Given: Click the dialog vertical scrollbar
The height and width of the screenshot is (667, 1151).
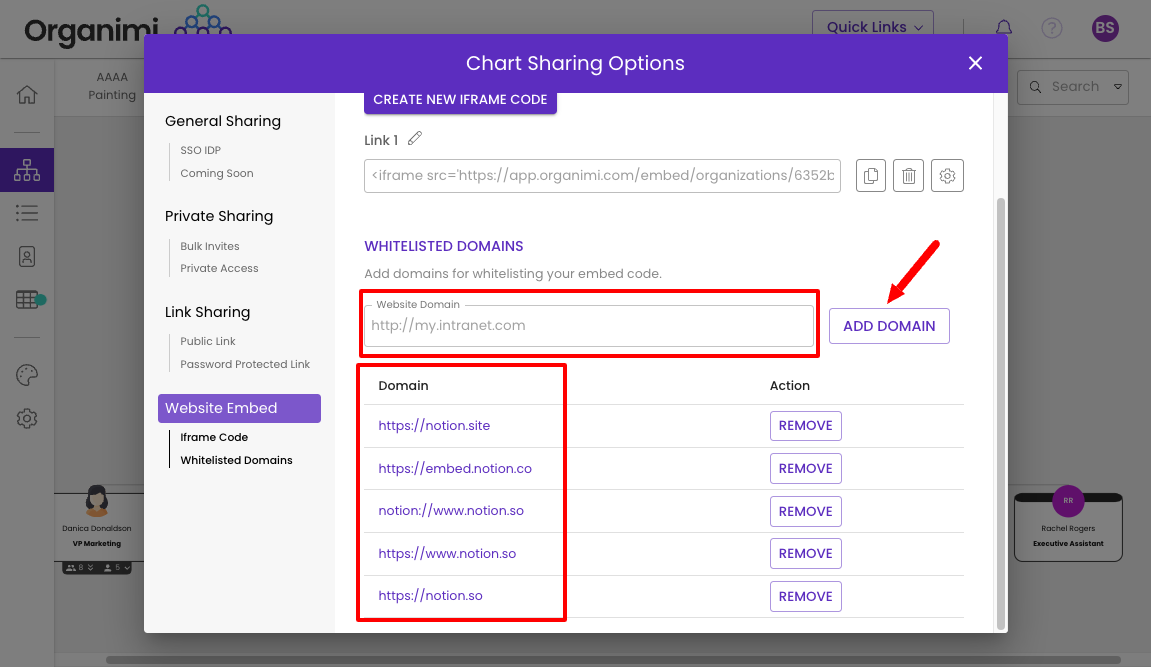Looking at the screenshot, I should click(x=1000, y=413).
